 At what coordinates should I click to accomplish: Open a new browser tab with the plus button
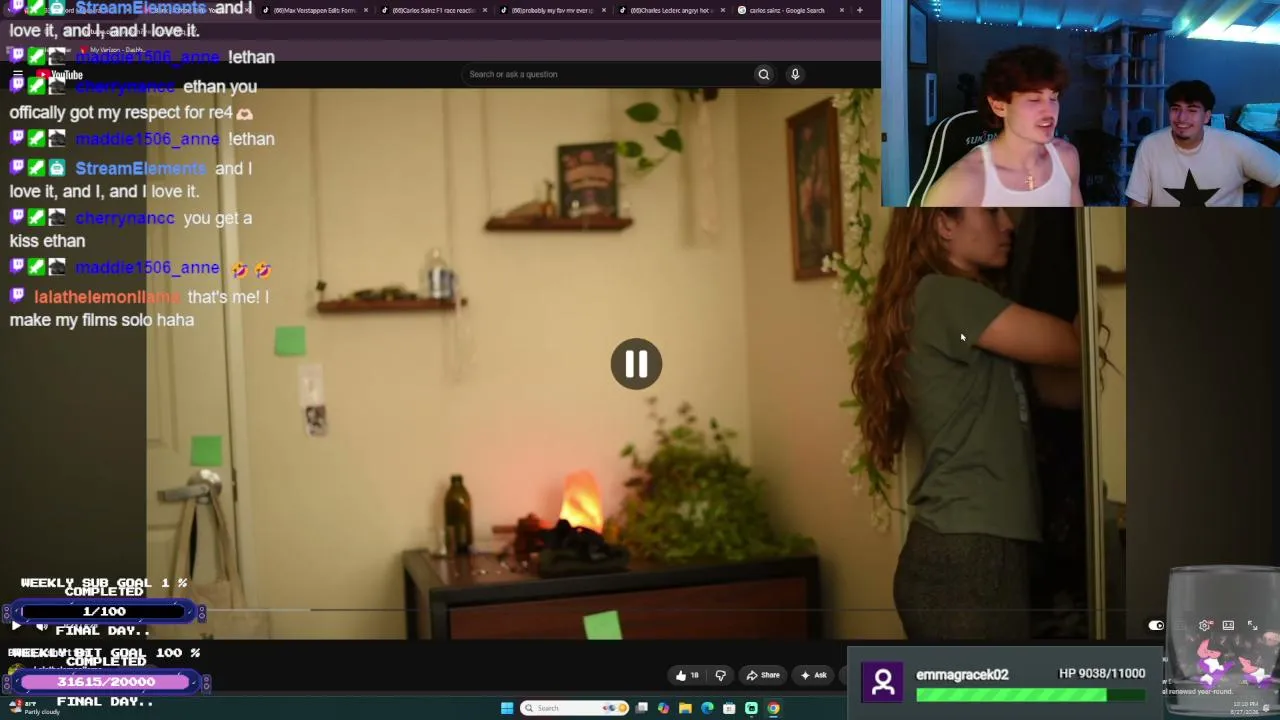[860, 10]
